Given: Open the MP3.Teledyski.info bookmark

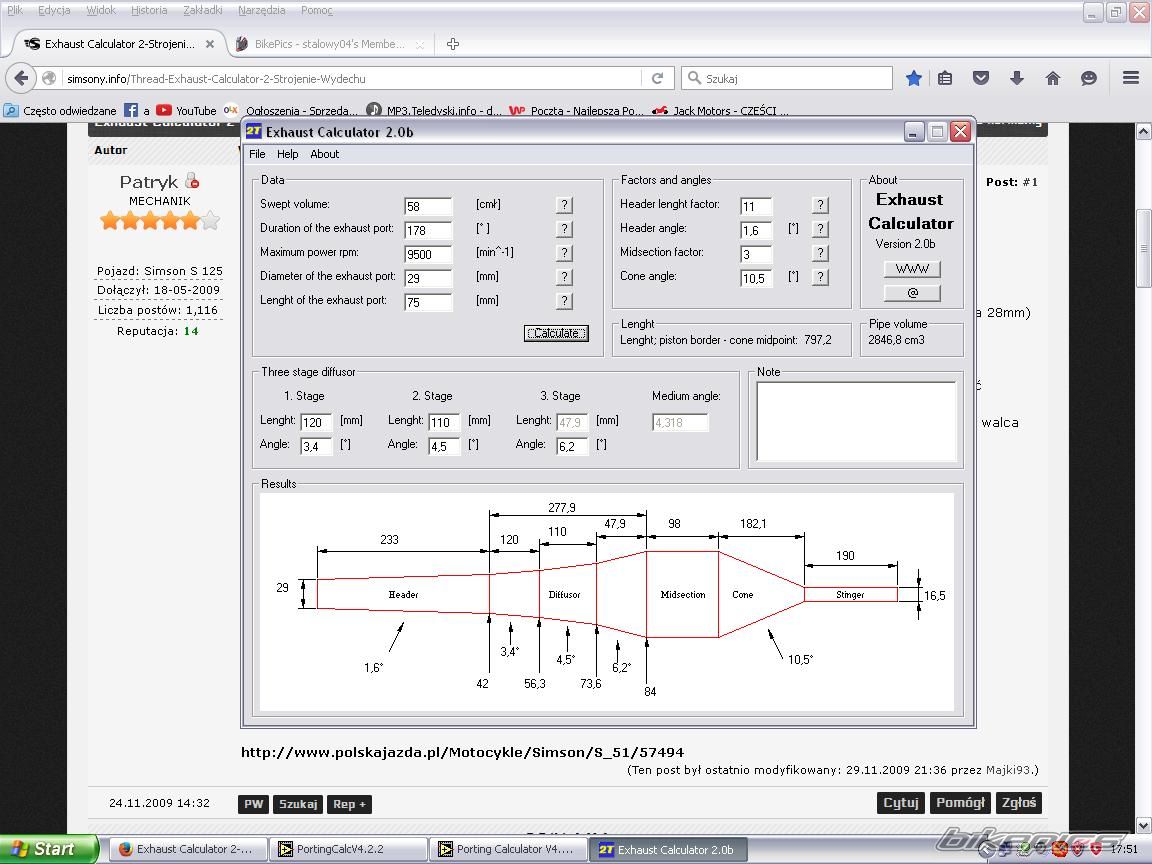Looking at the screenshot, I should click(434, 110).
